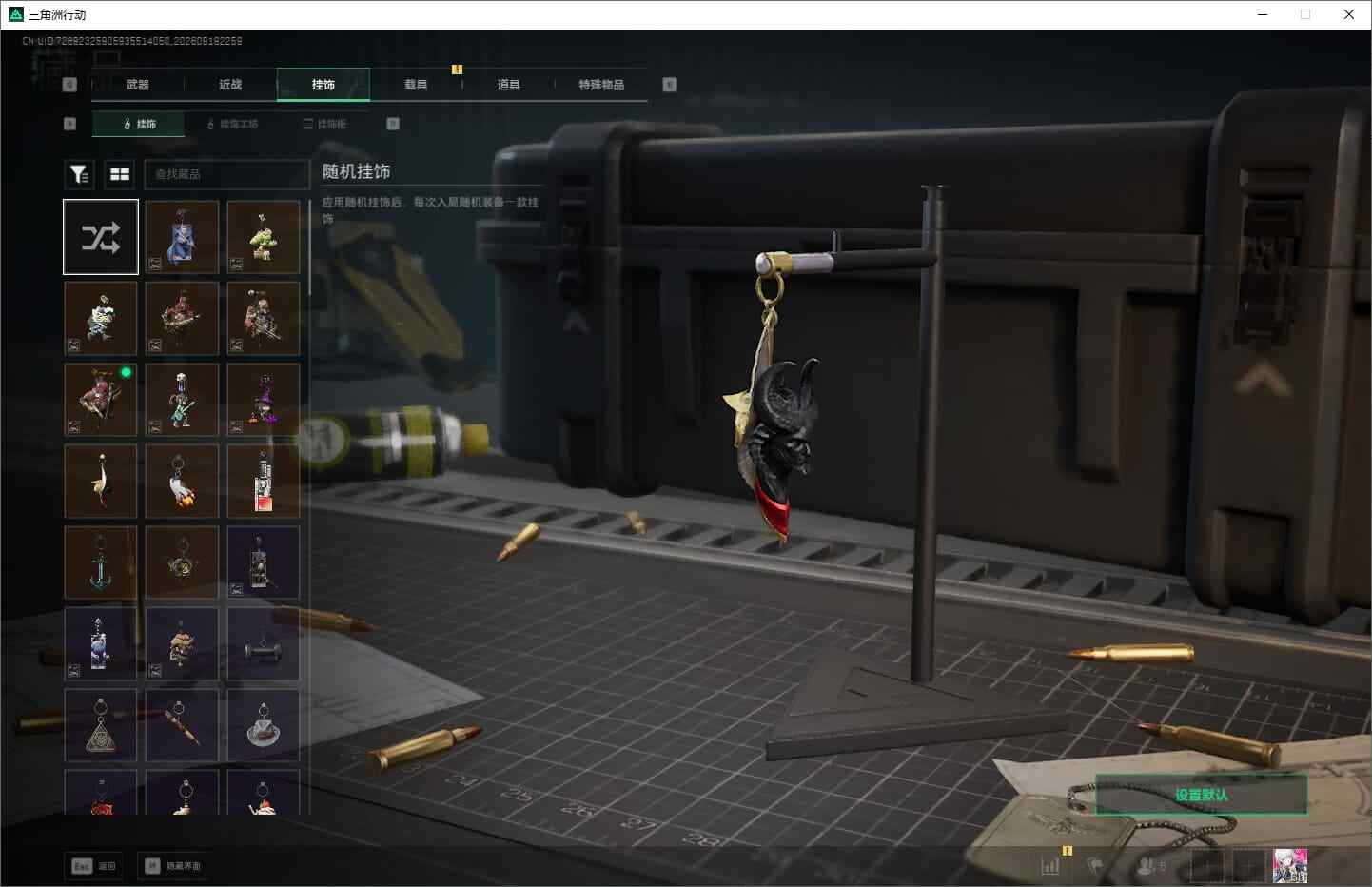Click the 隐藏界面 button

174,865
